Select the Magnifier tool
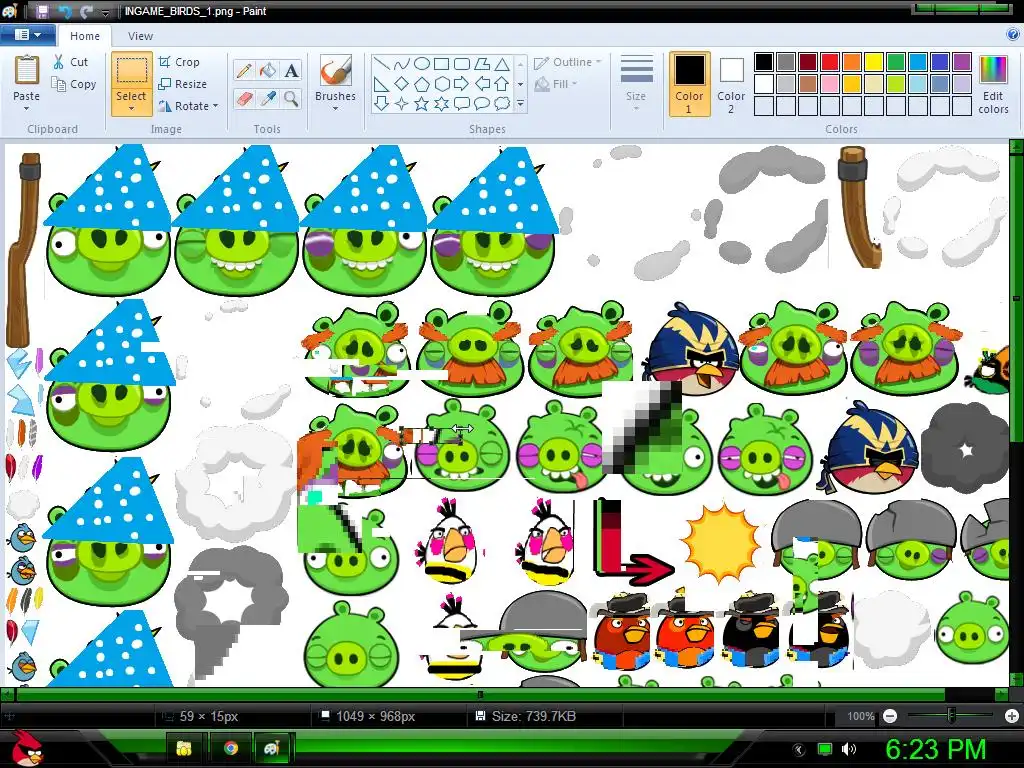 [291, 99]
